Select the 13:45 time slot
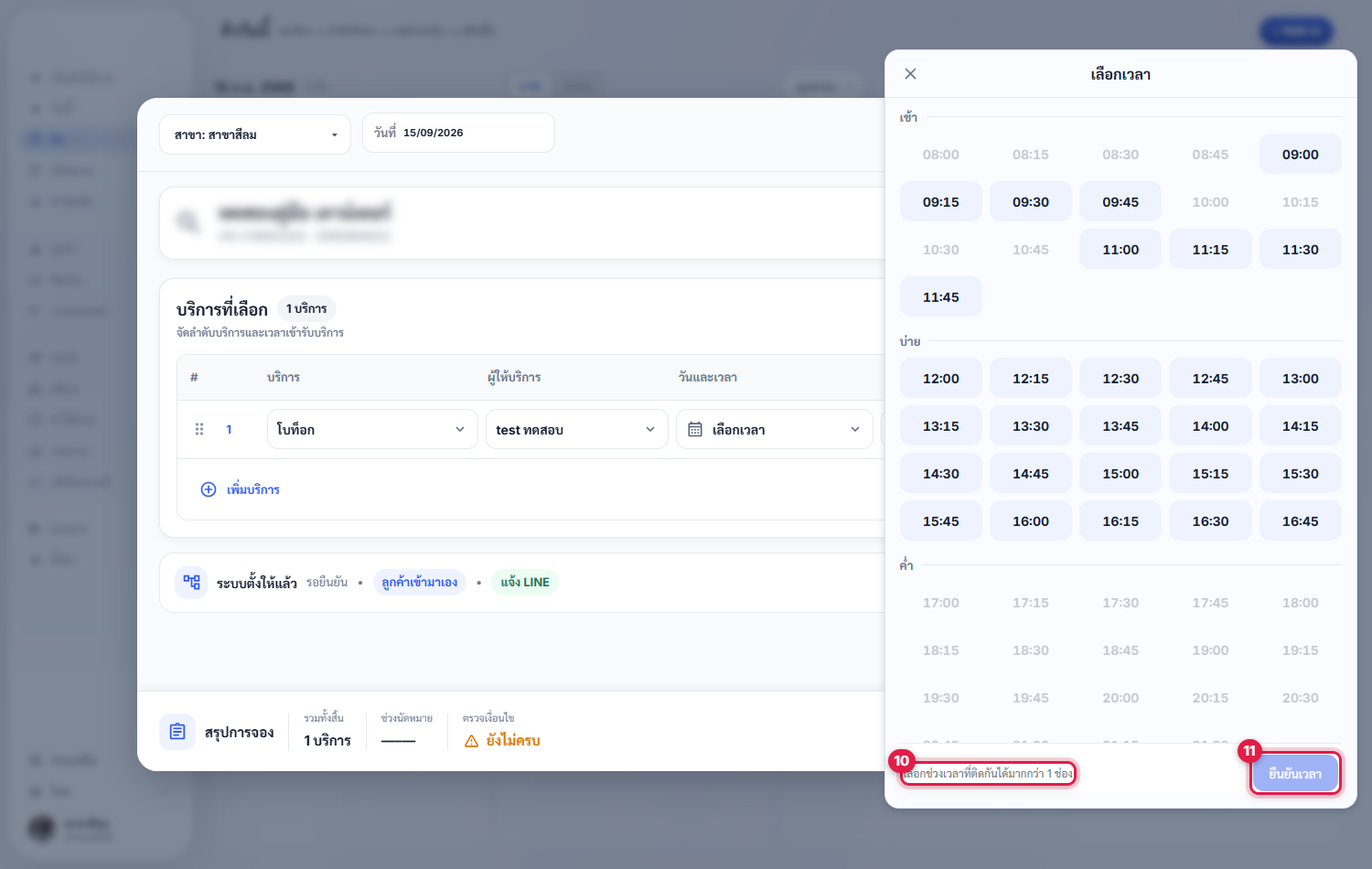1372x869 pixels. [1120, 426]
